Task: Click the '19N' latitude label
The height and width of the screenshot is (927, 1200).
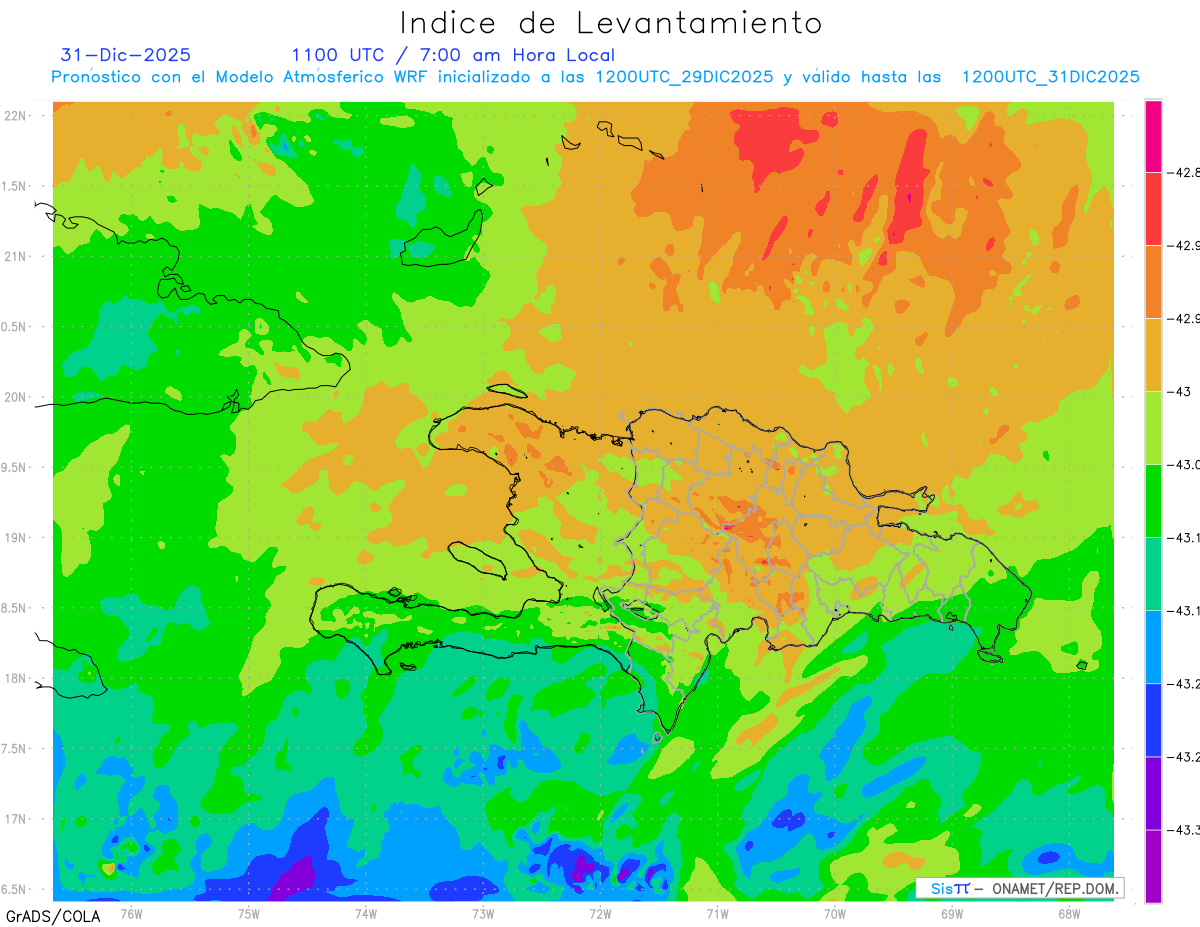Action: [x=17, y=538]
